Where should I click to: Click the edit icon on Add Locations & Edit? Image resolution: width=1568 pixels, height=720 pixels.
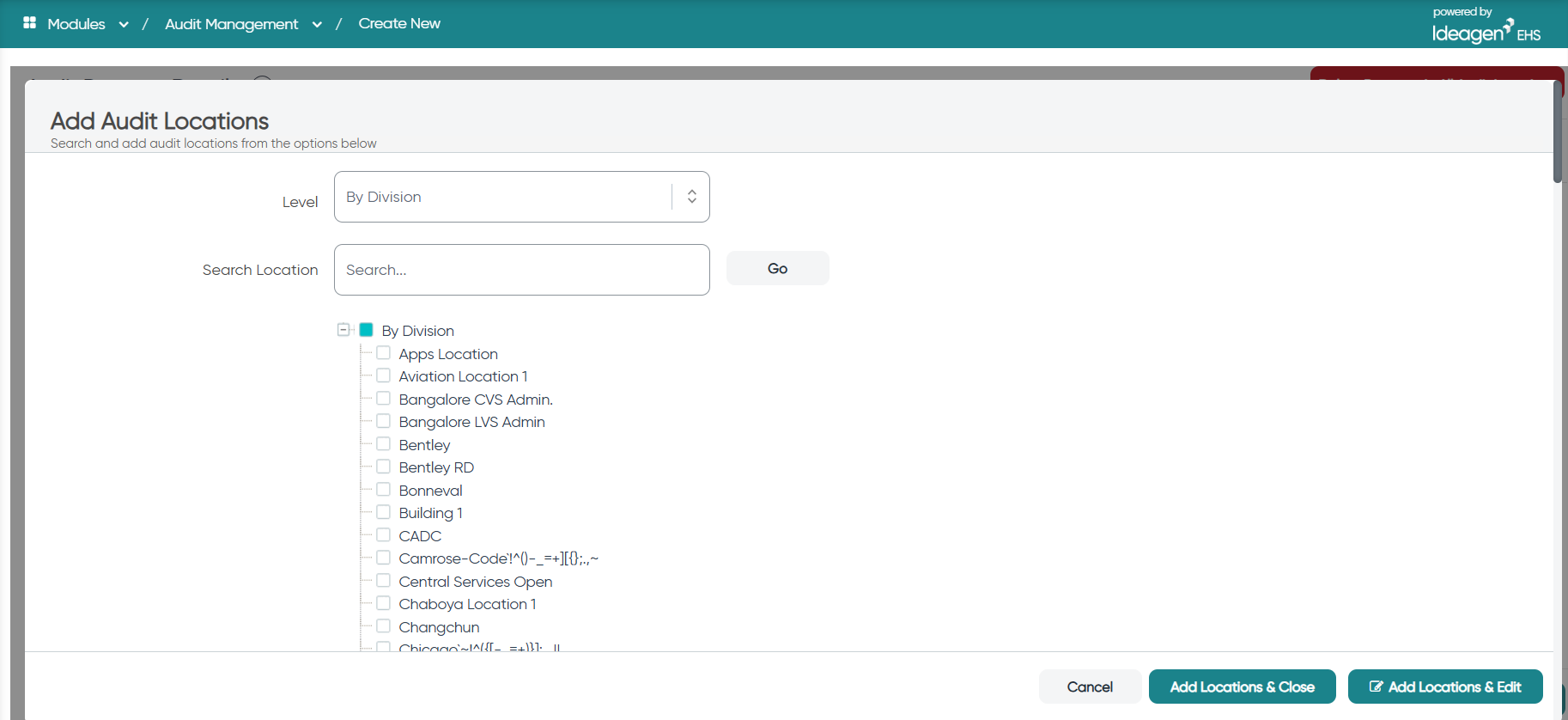(1376, 686)
